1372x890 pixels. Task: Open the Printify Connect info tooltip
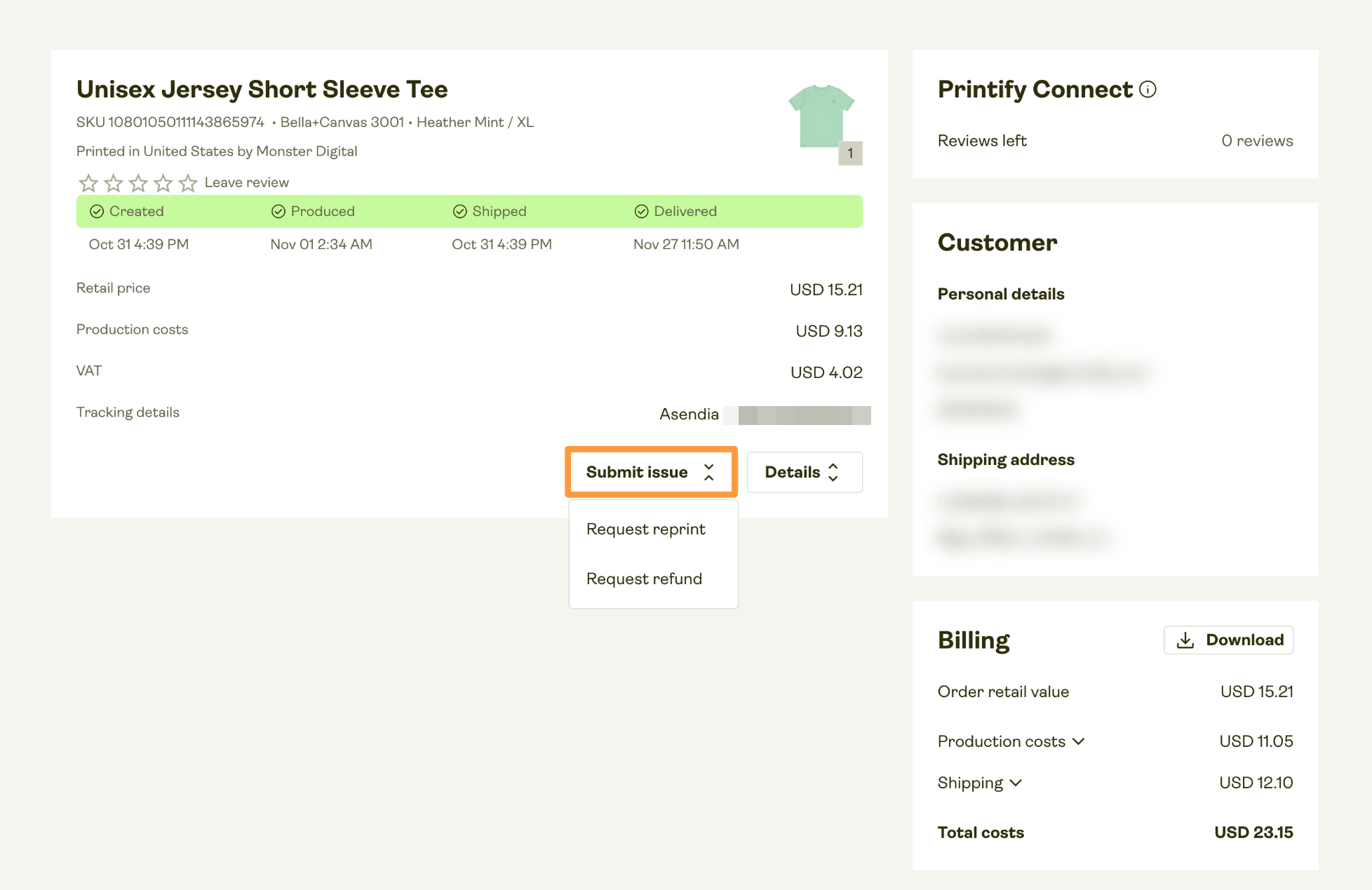click(x=1148, y=90)
